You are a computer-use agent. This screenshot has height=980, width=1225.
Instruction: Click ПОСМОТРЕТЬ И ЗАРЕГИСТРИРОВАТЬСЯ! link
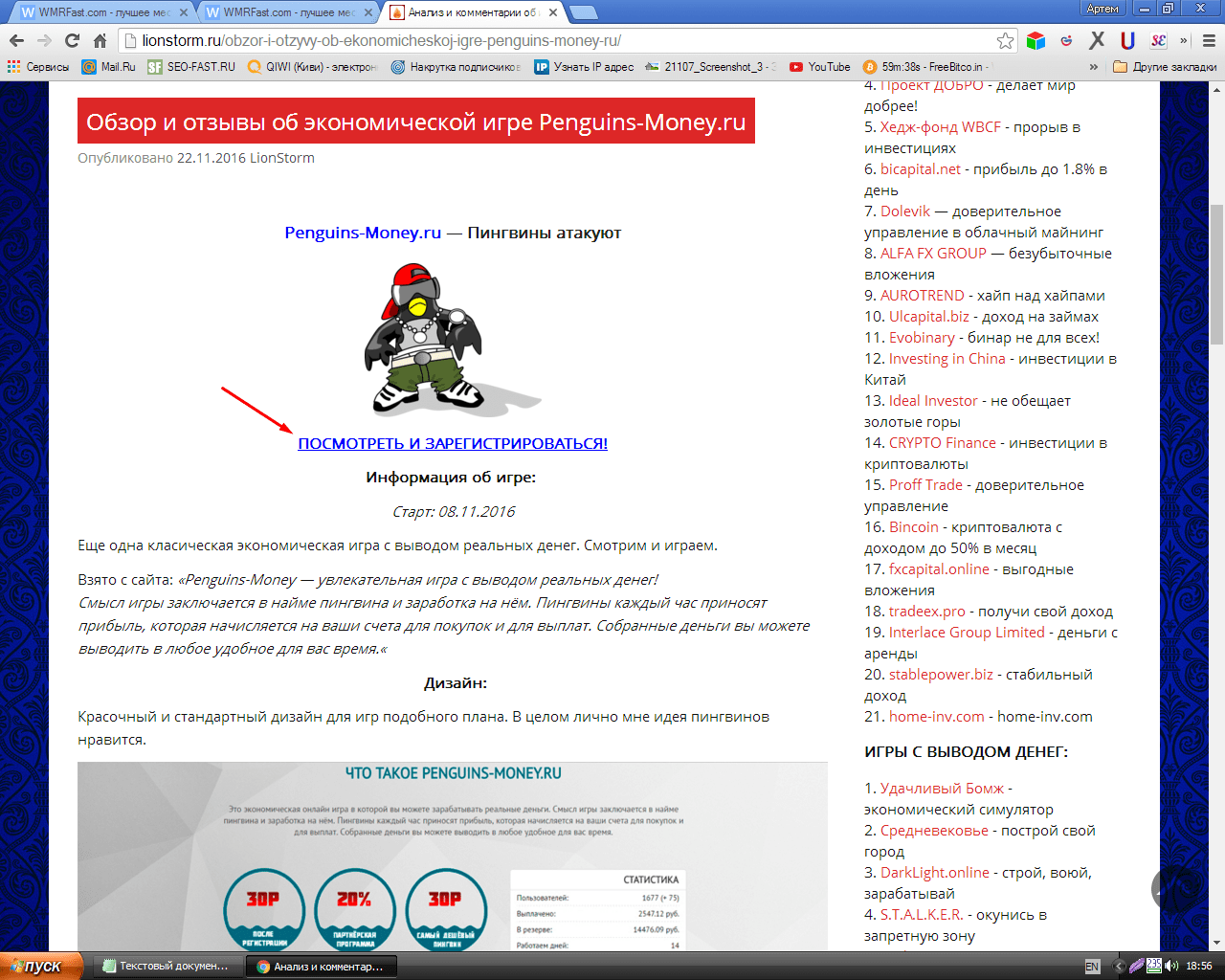(453, 443)
